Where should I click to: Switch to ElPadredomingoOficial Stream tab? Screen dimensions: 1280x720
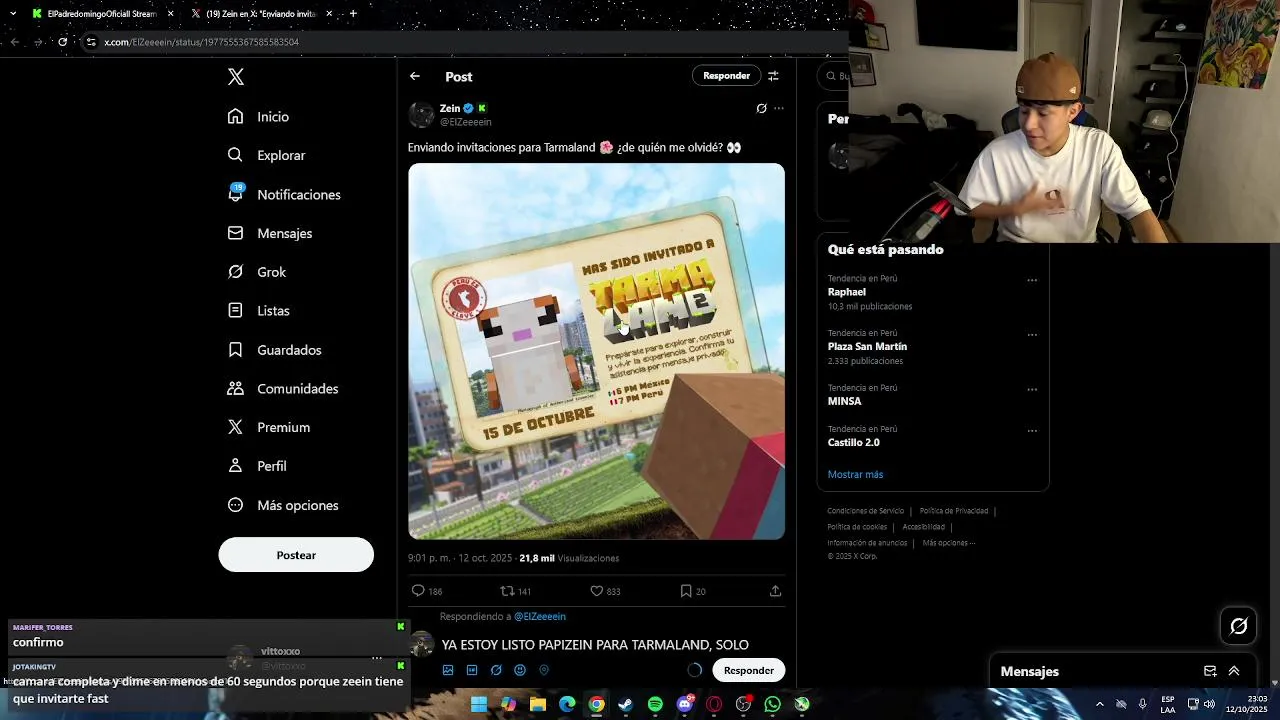tap(102, 14)
